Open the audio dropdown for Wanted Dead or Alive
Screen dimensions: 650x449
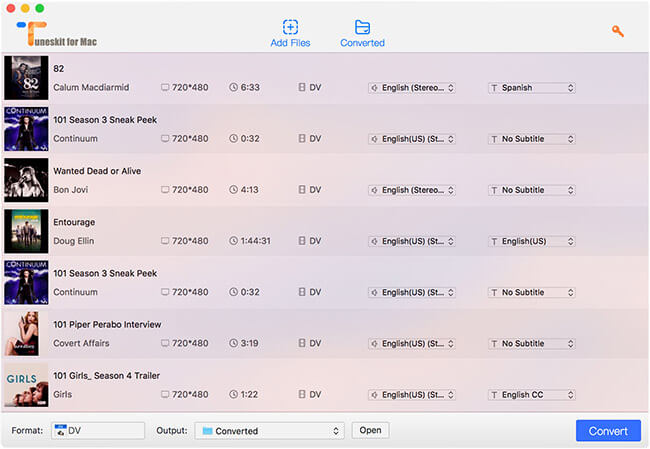coord(412,190)
